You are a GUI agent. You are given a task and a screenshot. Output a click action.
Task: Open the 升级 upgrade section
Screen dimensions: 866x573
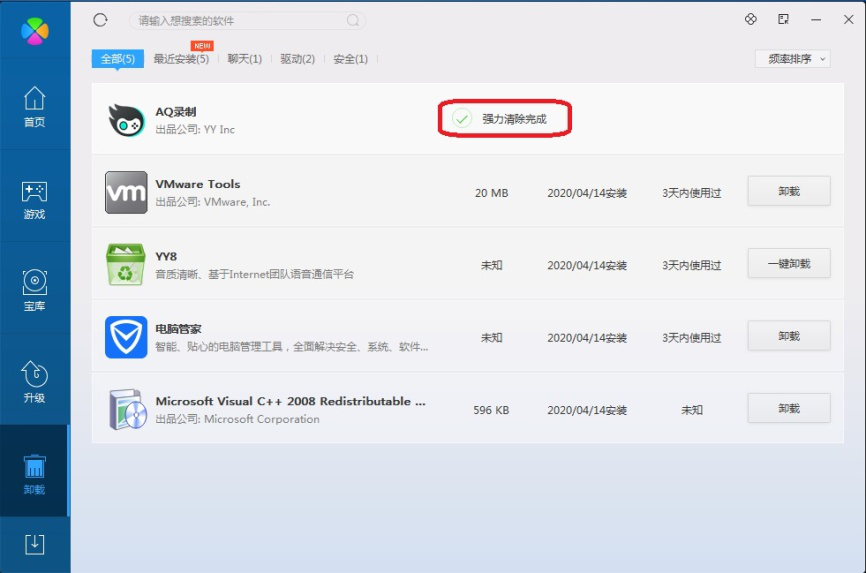pos(34,382)
